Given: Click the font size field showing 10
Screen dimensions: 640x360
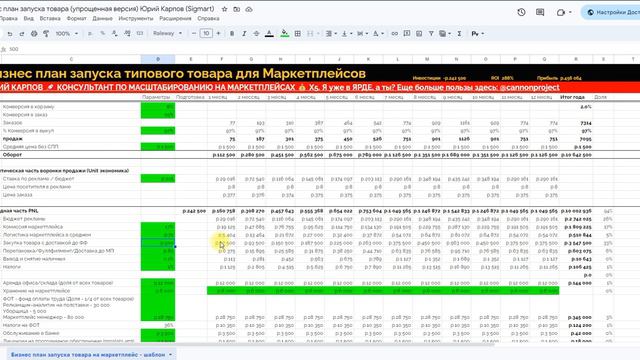Looking at the screenshot, I should pyautogui.click(x=206, y=33).
